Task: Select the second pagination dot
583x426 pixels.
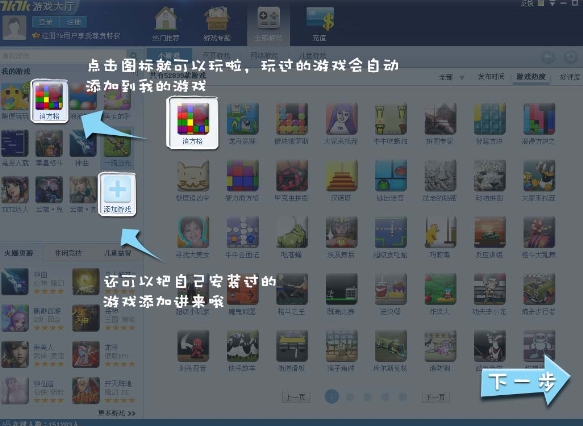Action: (x=350, y=397)
